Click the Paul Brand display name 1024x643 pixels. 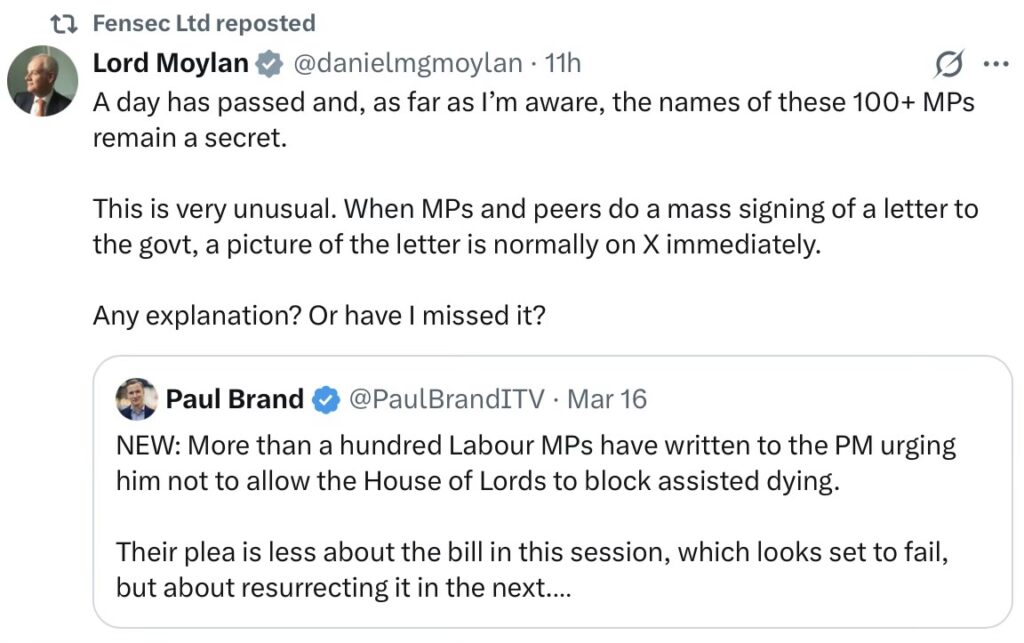tap(234, 400)
